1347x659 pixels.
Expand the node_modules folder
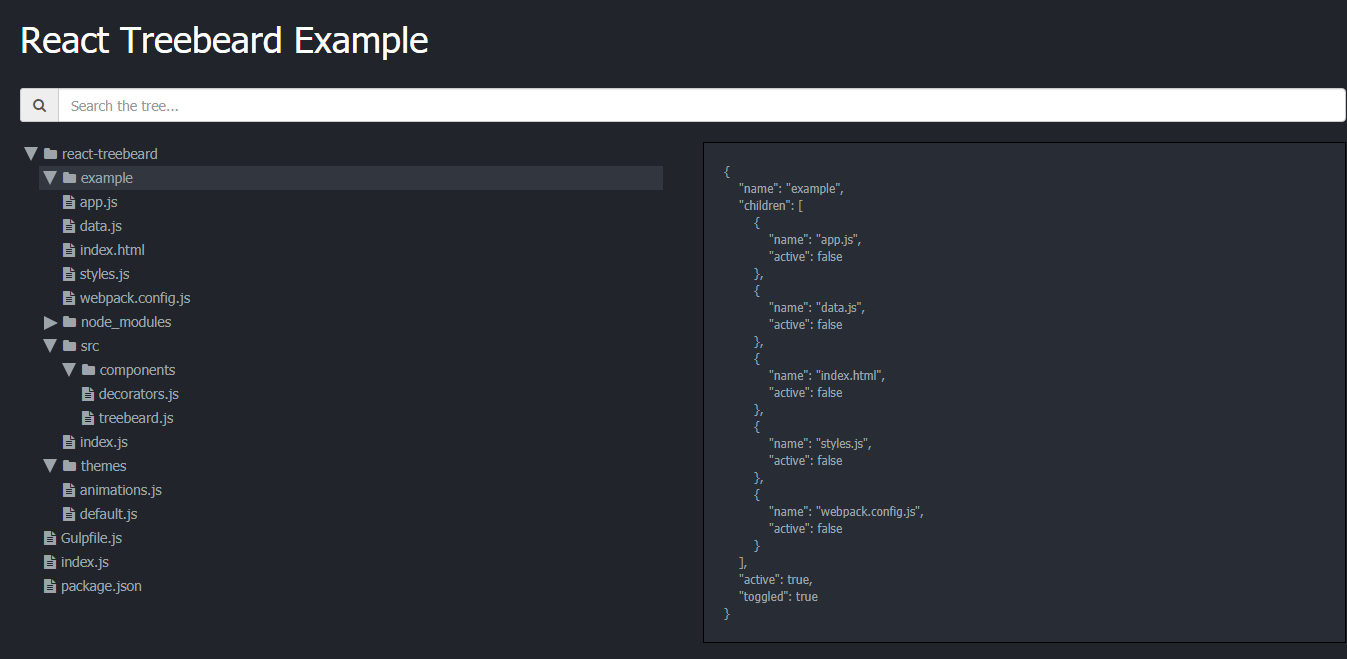pos(50,321)
